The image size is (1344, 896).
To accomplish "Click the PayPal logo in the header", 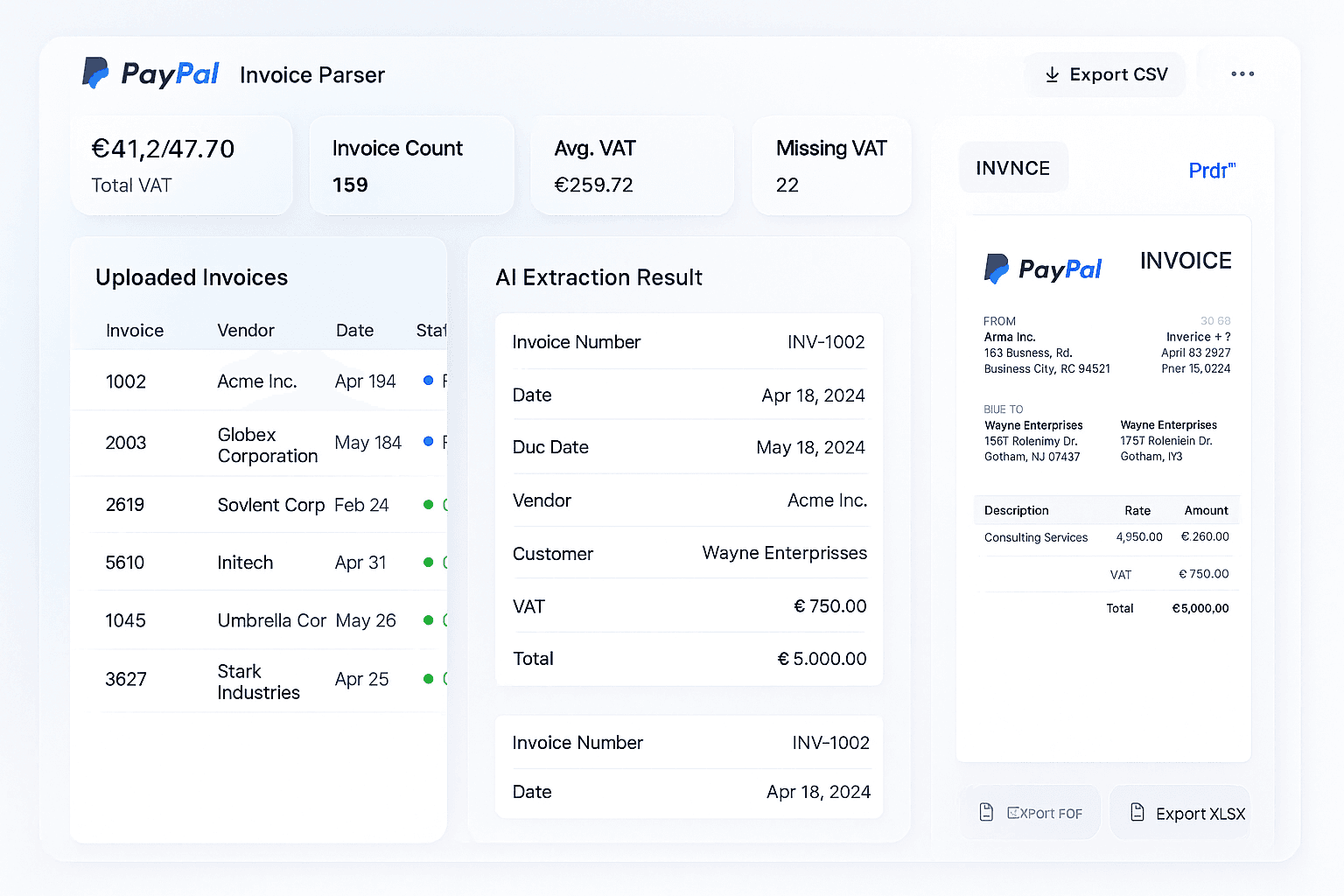I will 150,73.
